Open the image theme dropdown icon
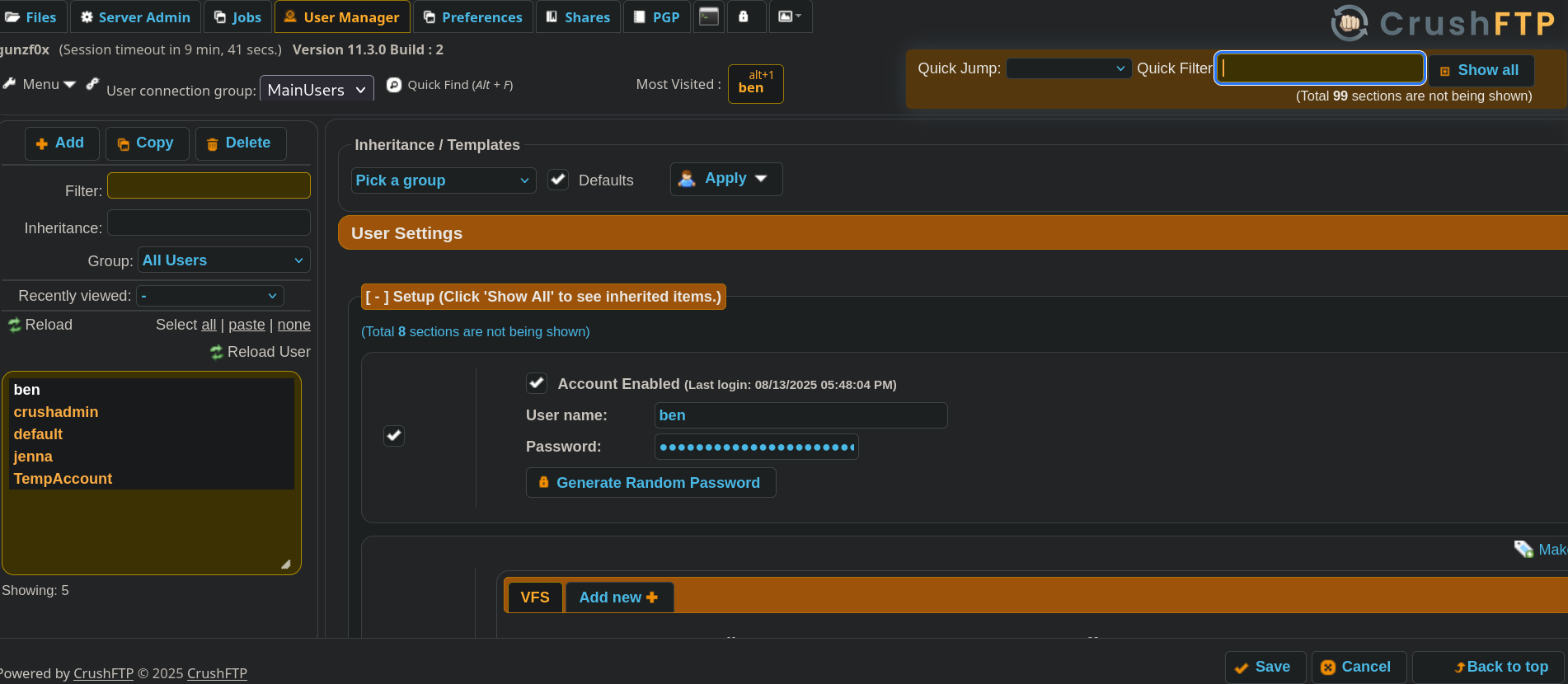 pos(790,16)
